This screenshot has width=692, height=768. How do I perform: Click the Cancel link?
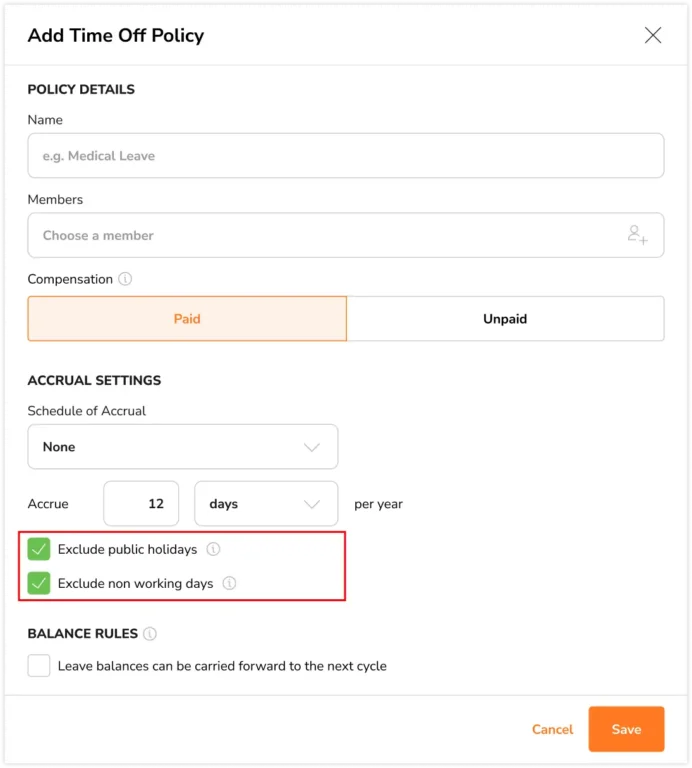click(552, 729)
